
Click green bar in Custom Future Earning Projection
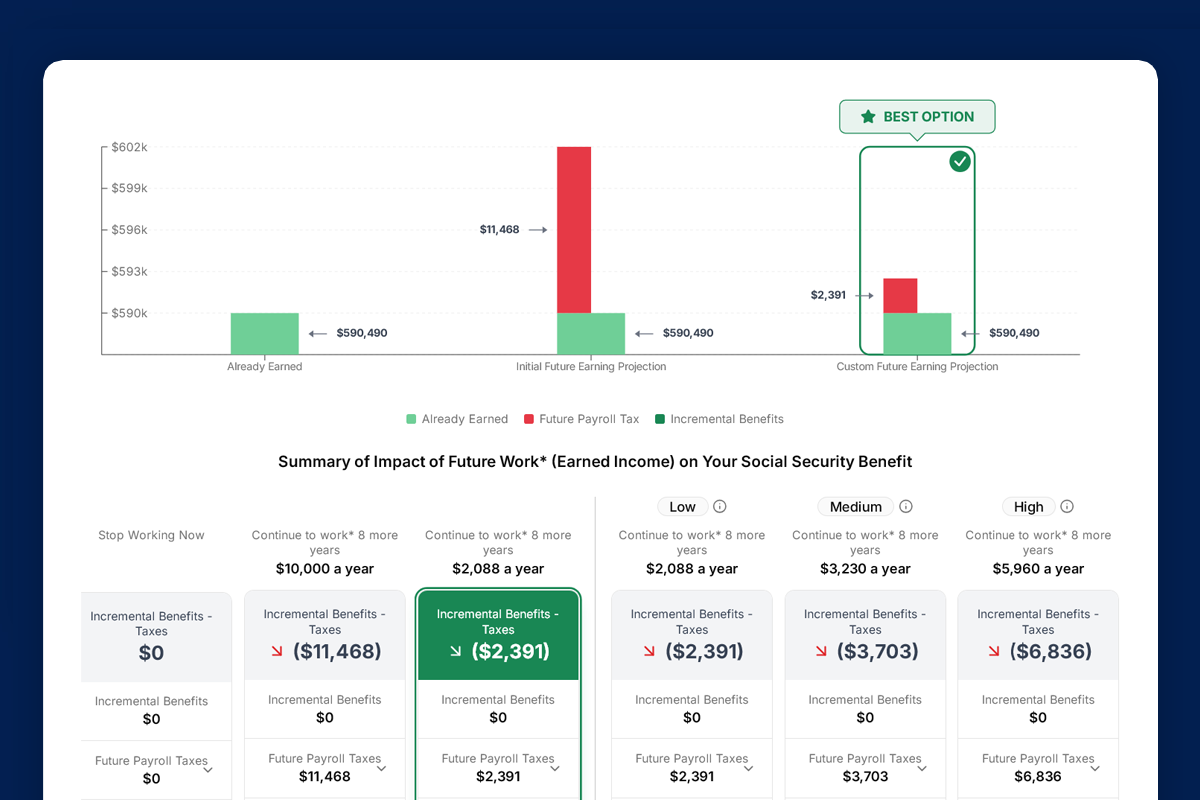tap(917, 334)
